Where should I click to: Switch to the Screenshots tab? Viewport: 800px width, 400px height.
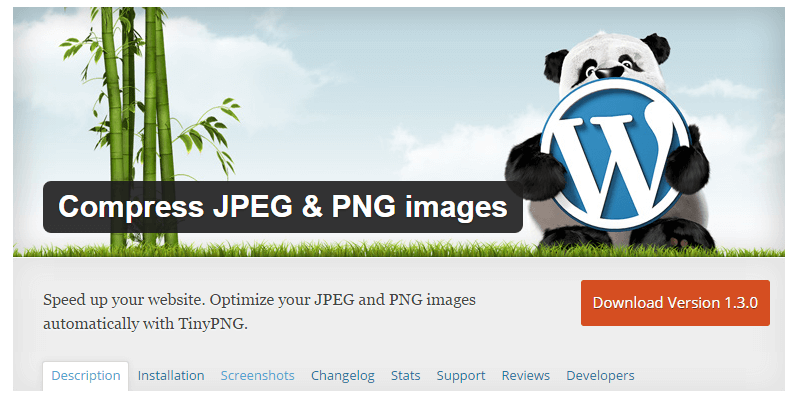pyautogui.click(x=258, y=376)
